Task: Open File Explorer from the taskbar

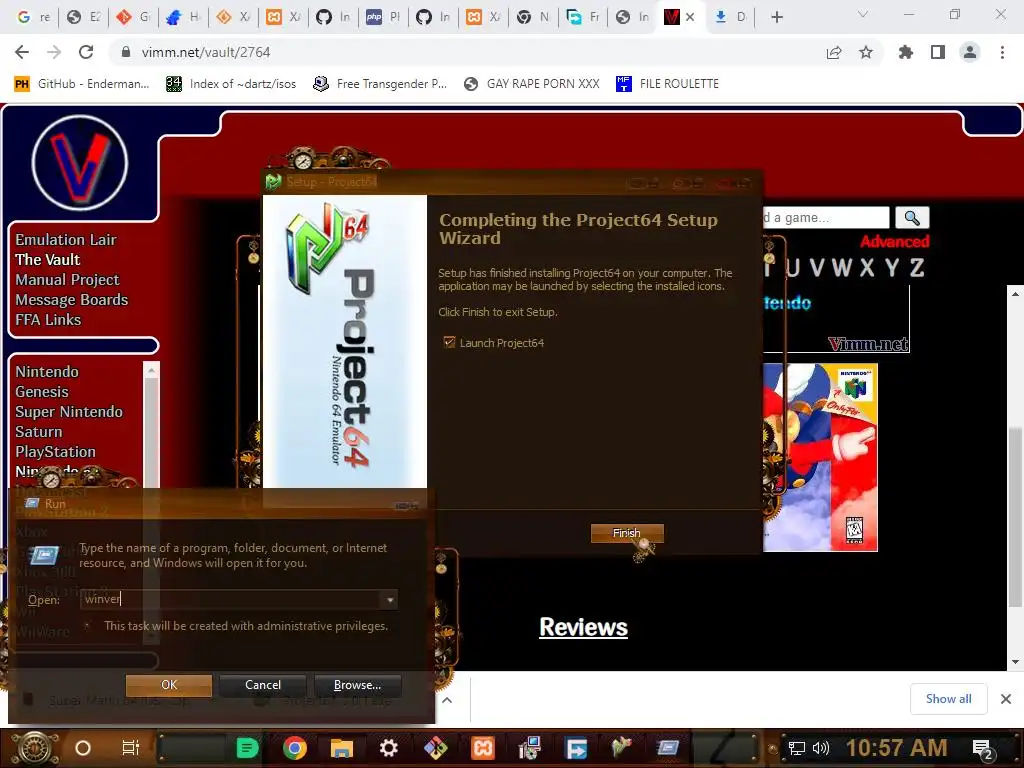Action: (342, 748)
